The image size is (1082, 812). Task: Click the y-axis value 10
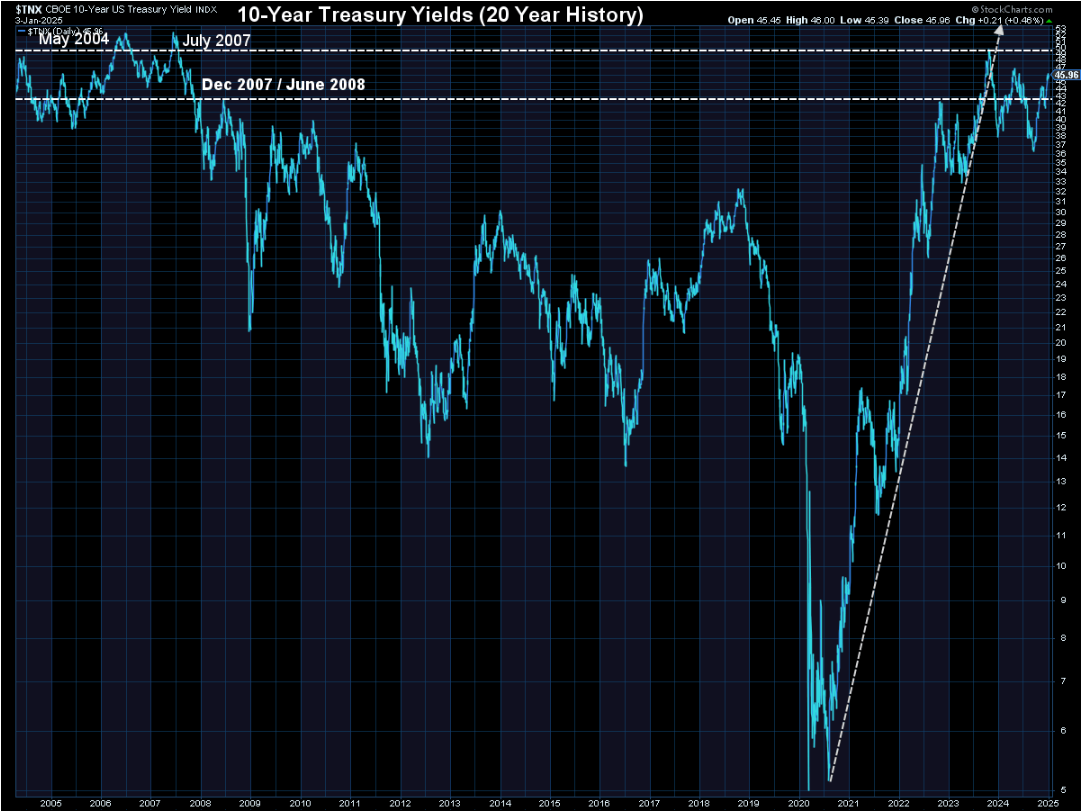[1061, 566]
